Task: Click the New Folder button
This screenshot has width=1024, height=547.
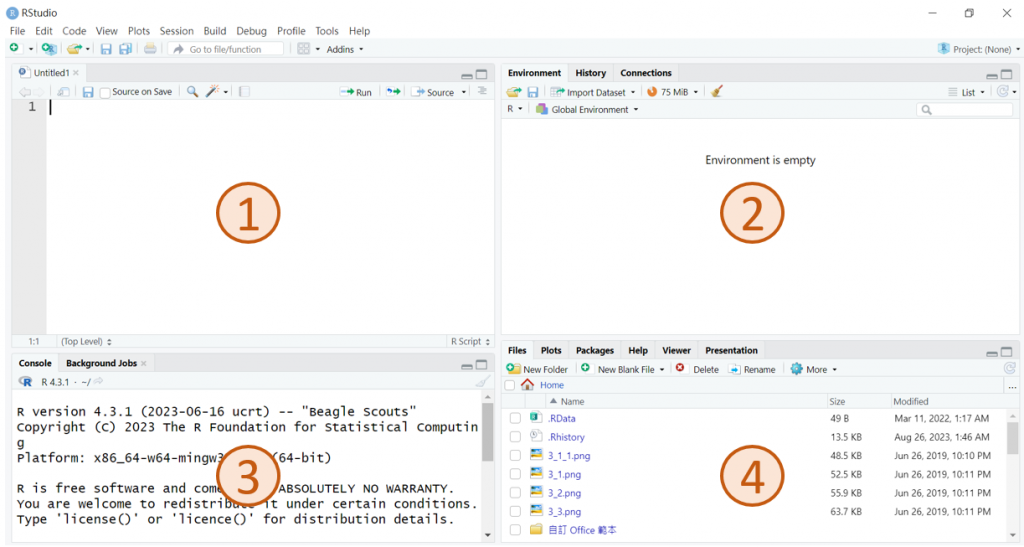Action: [x=537, y=369]
